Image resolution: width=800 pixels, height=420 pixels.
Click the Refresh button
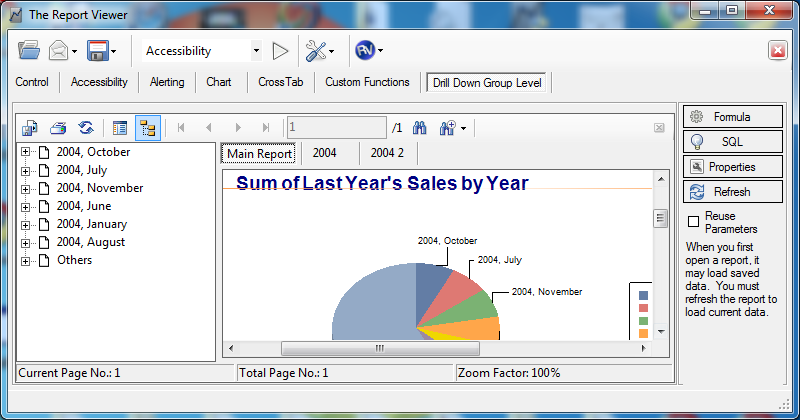pos(733,191)
